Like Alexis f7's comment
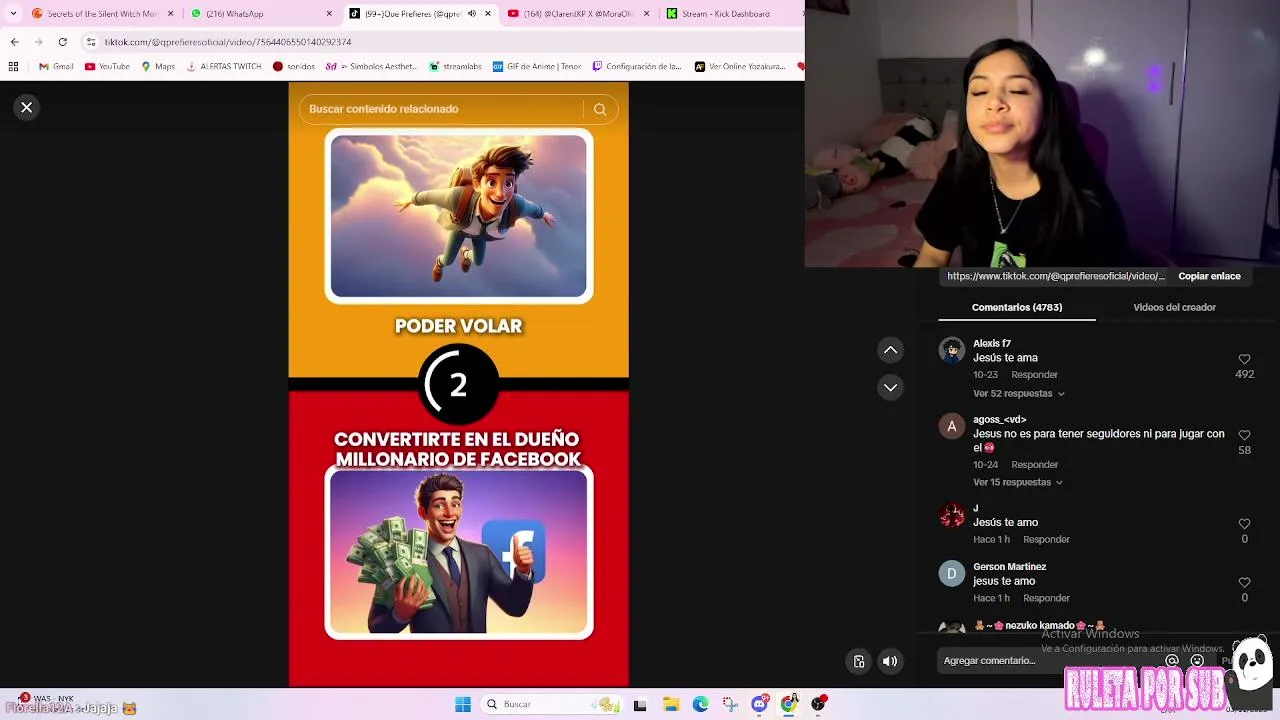This screenshot has width=1280, height=720. click(1244, 359)
